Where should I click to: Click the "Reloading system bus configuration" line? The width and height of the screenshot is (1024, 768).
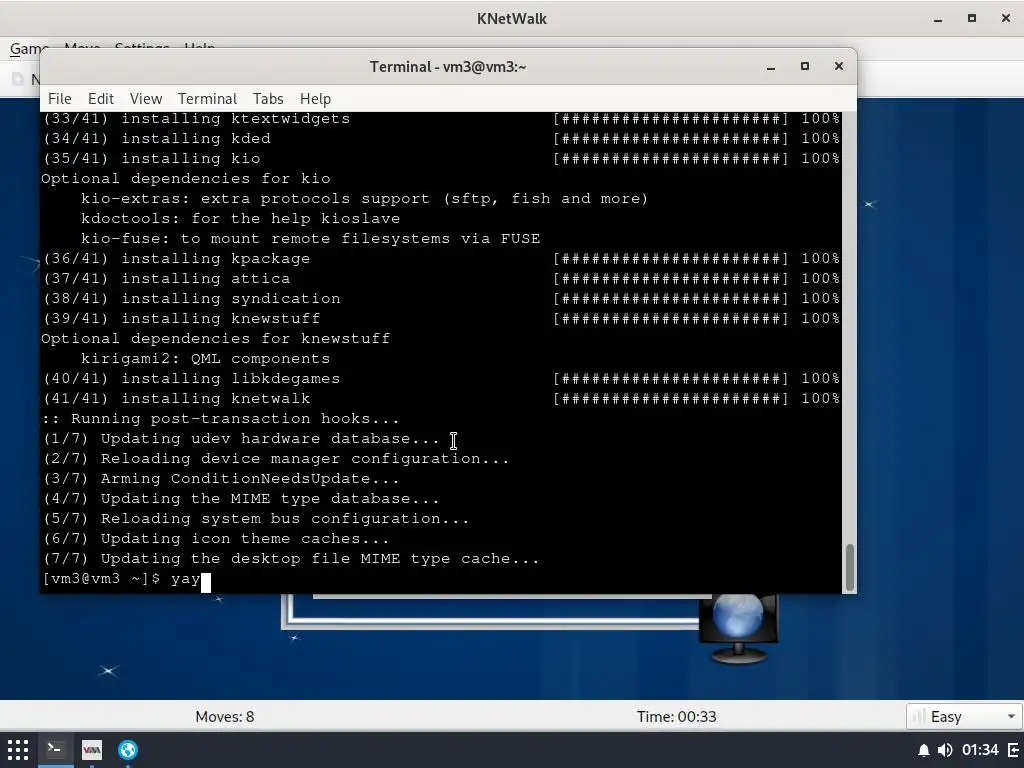[255, 519]
